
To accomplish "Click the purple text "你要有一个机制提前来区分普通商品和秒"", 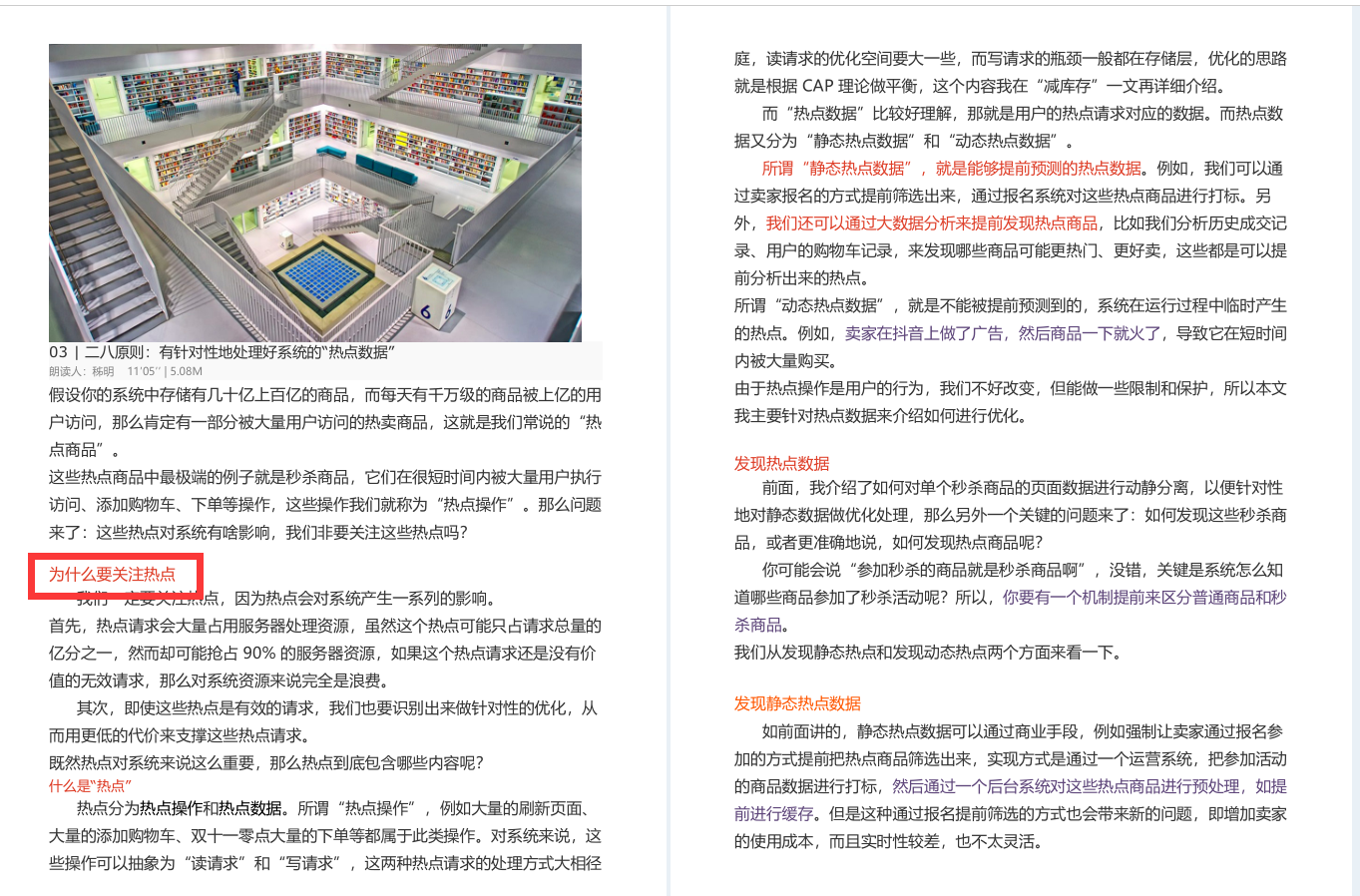I will tap(1144, 598).
